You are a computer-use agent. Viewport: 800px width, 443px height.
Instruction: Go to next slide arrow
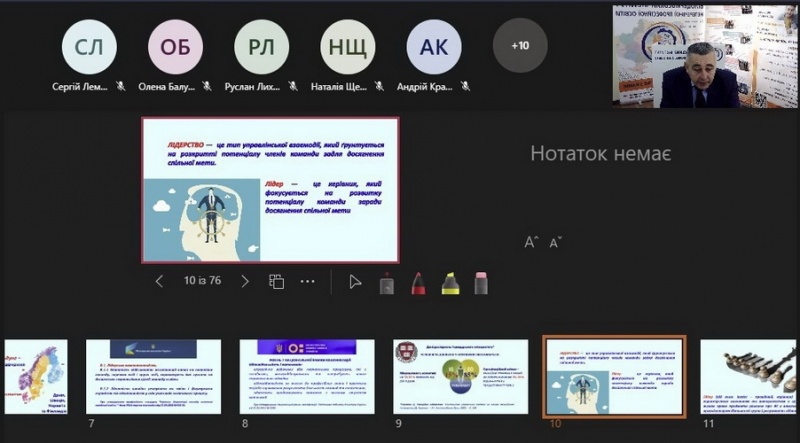tap(245, 281)
